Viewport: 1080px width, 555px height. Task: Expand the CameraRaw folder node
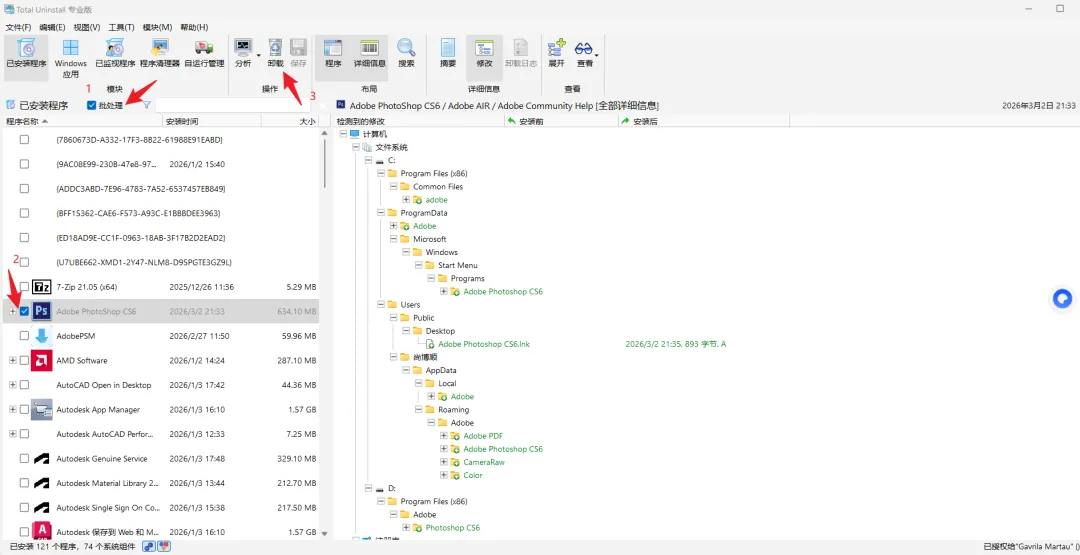(x=444, y=462)
